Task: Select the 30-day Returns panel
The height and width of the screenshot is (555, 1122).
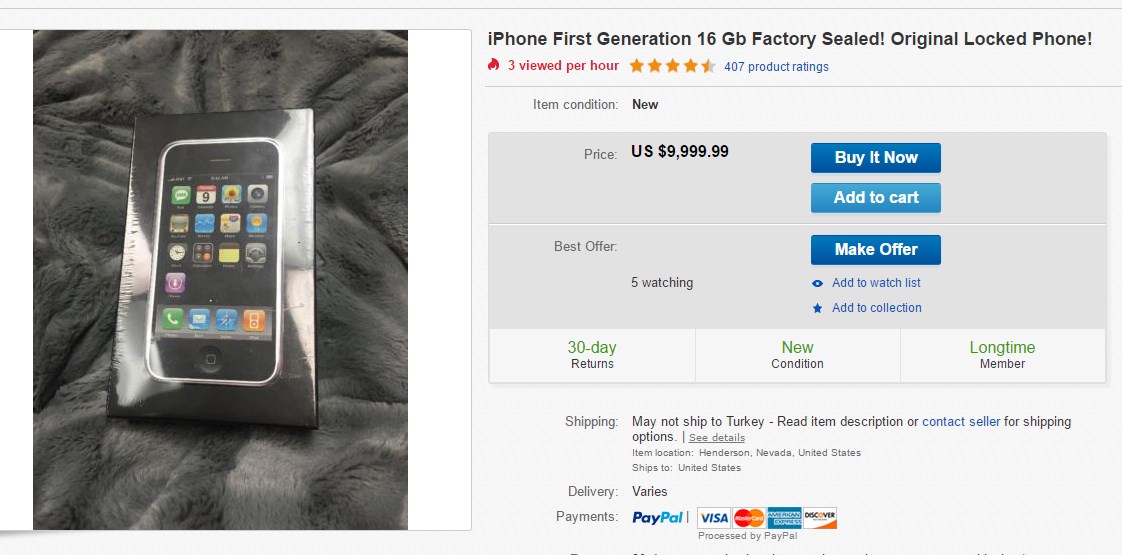Action: pyautogui.click(x=592, y=355)
